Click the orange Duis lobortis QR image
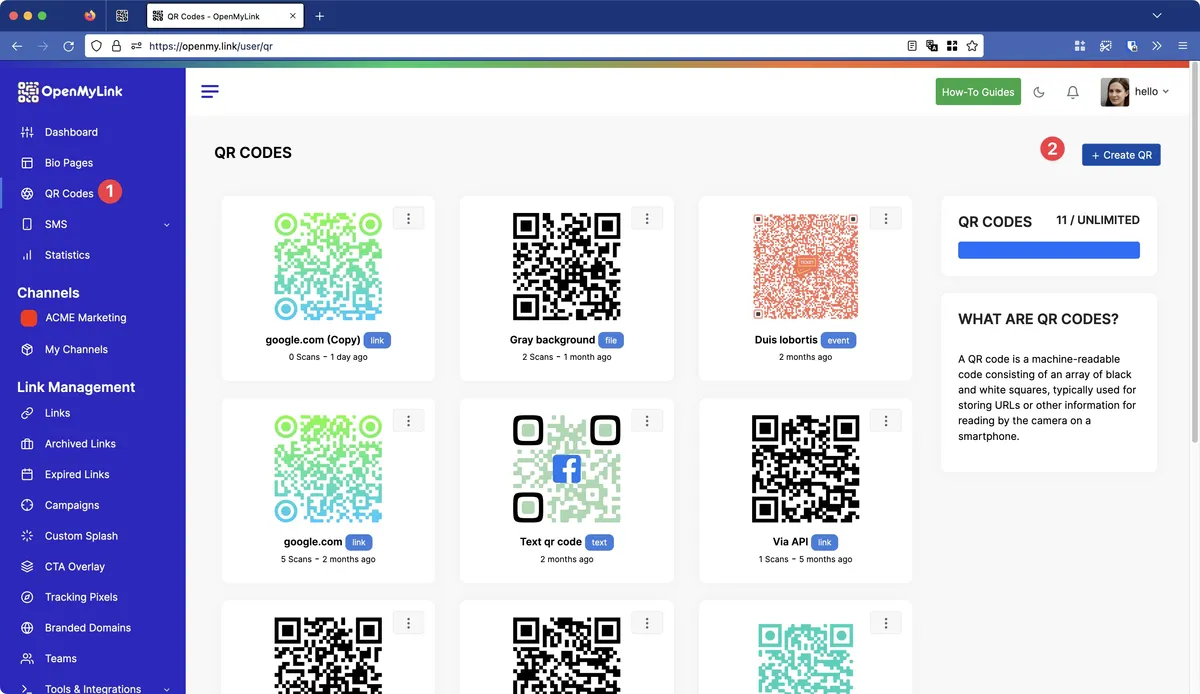 coord(805,266)
